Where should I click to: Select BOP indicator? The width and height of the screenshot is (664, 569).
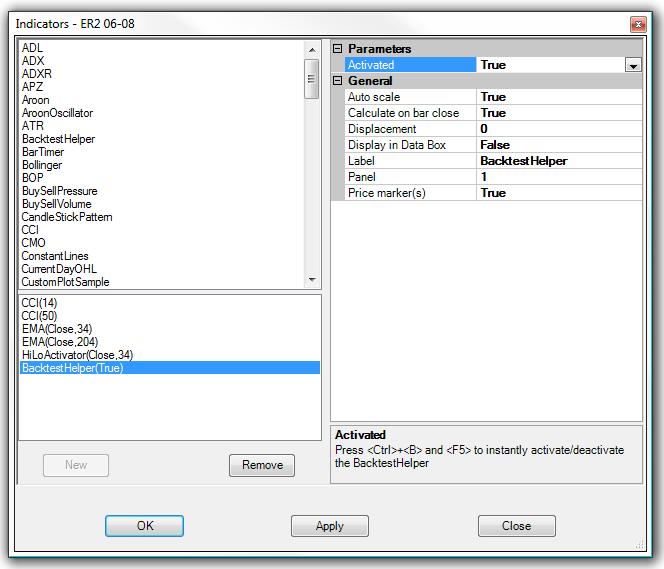click(x=33, y=178)
